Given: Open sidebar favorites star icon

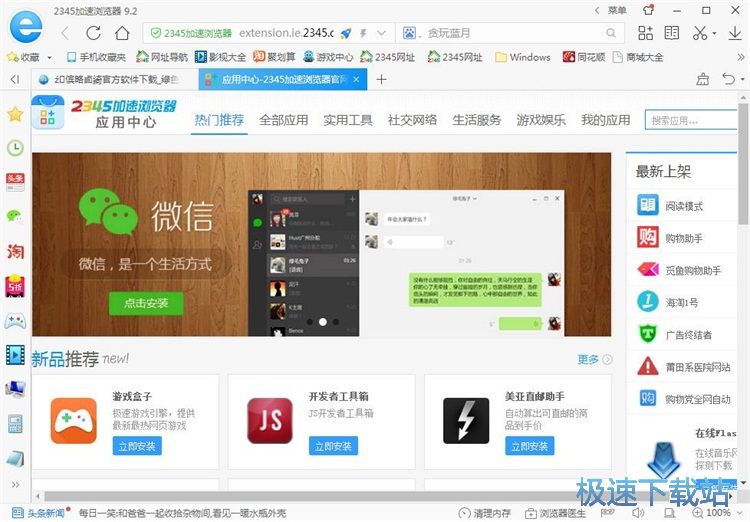Looking at the screenshot, I should click(x=15, y=114).
